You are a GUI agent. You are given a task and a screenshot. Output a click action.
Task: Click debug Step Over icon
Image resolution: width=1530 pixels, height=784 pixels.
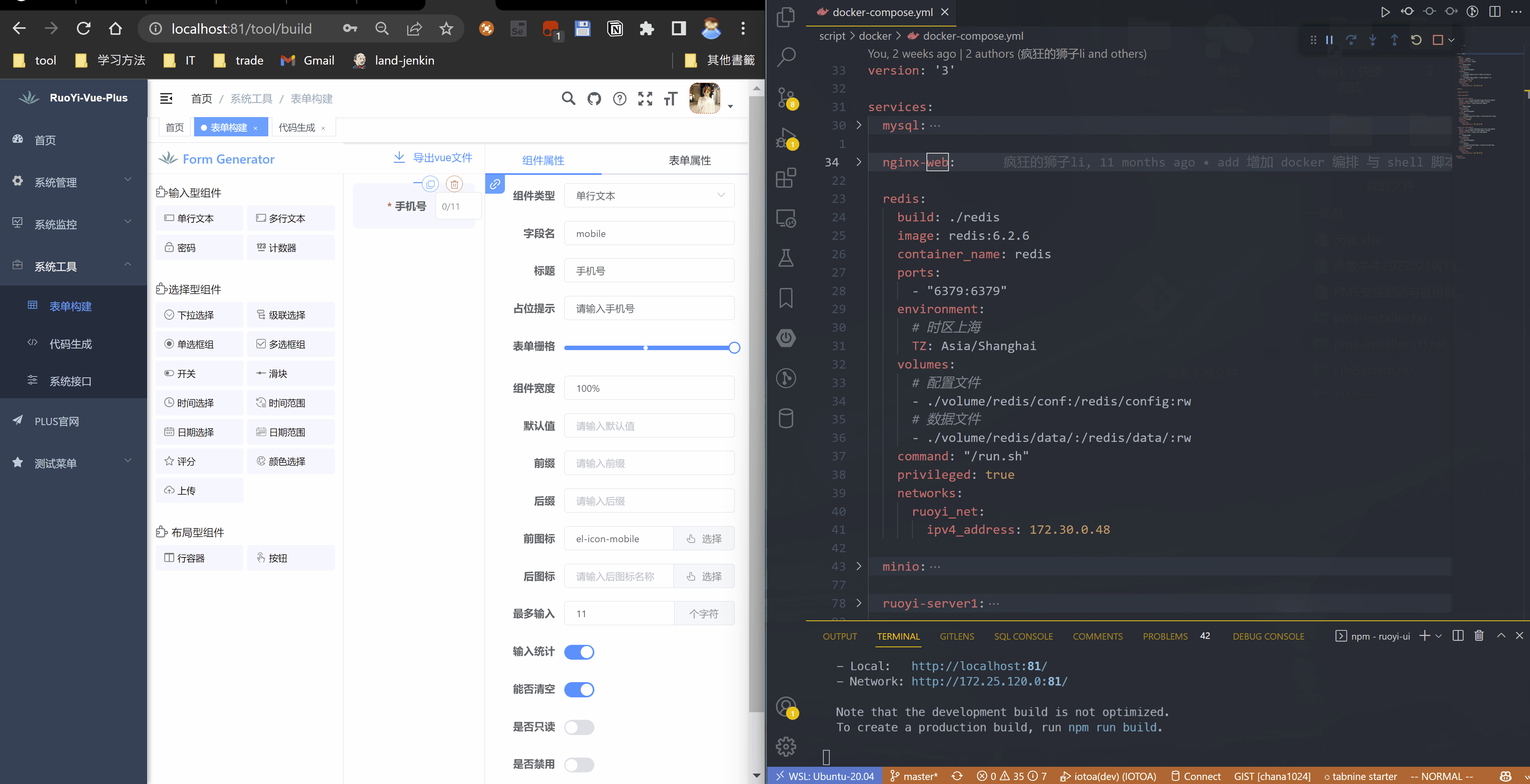1351,40
